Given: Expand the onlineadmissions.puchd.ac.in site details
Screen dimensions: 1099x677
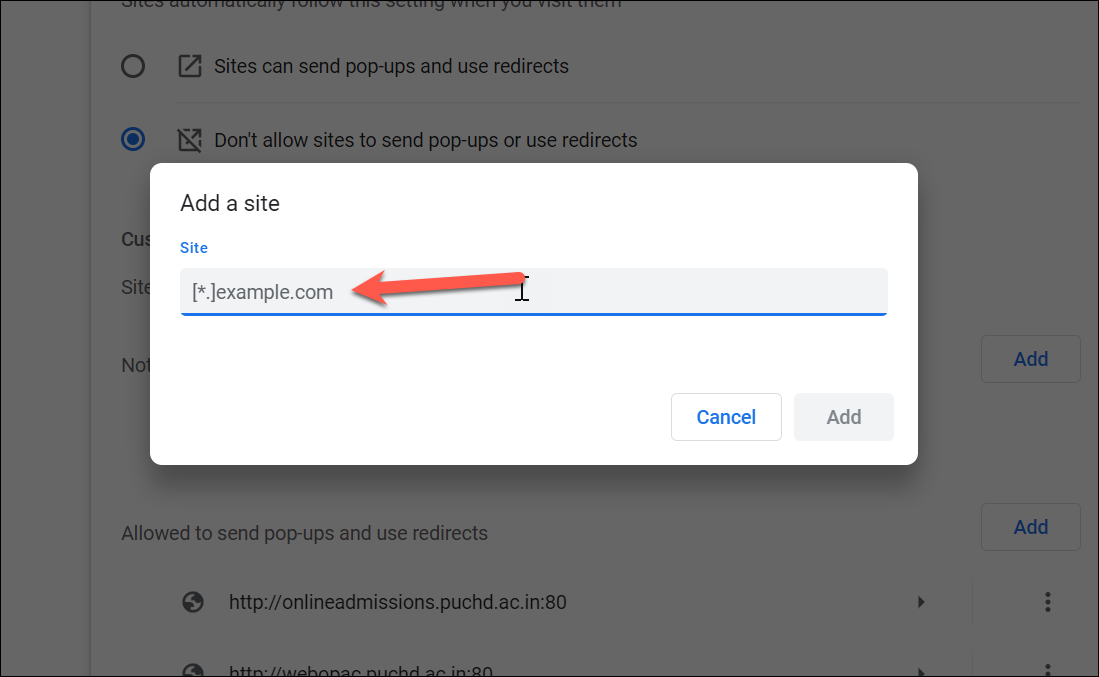Looking at the screenshot, I should pos(921,602).
